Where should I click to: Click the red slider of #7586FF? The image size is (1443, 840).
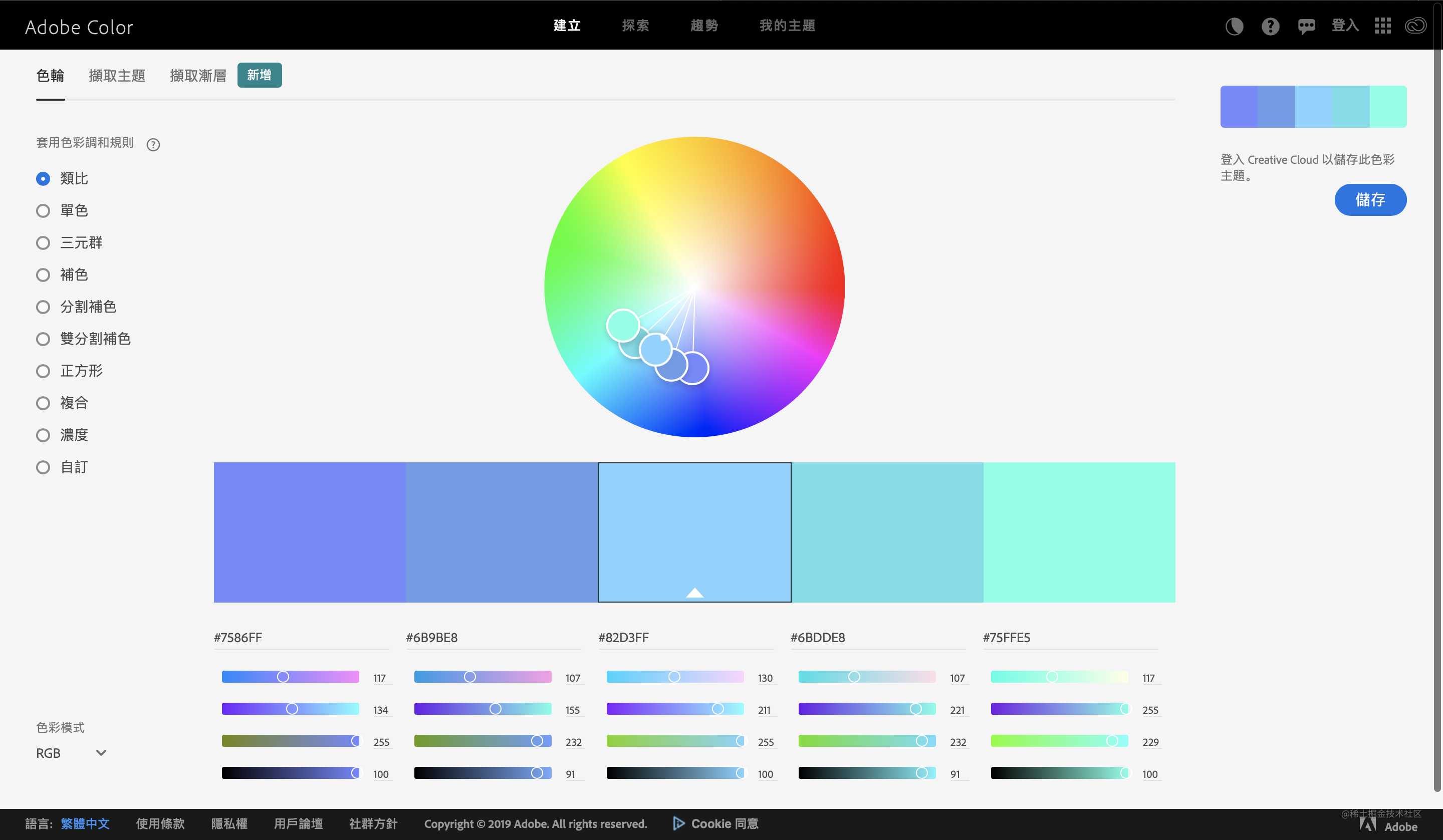click(x=290, y=677)
